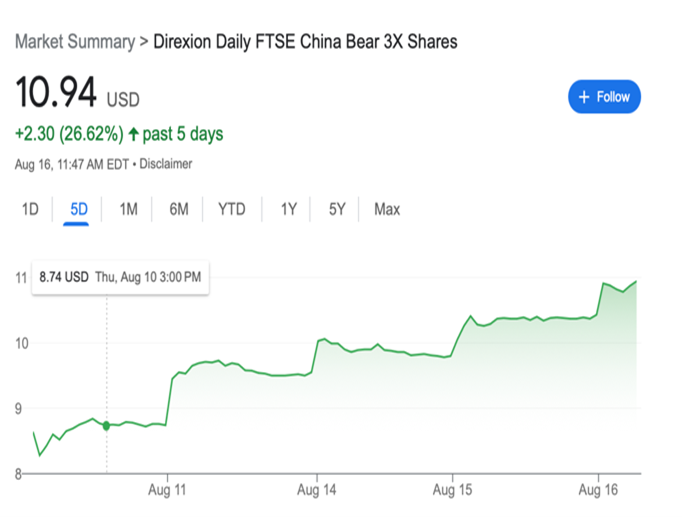
Task: Open the 5Y chart range
Action: point(337,209)
